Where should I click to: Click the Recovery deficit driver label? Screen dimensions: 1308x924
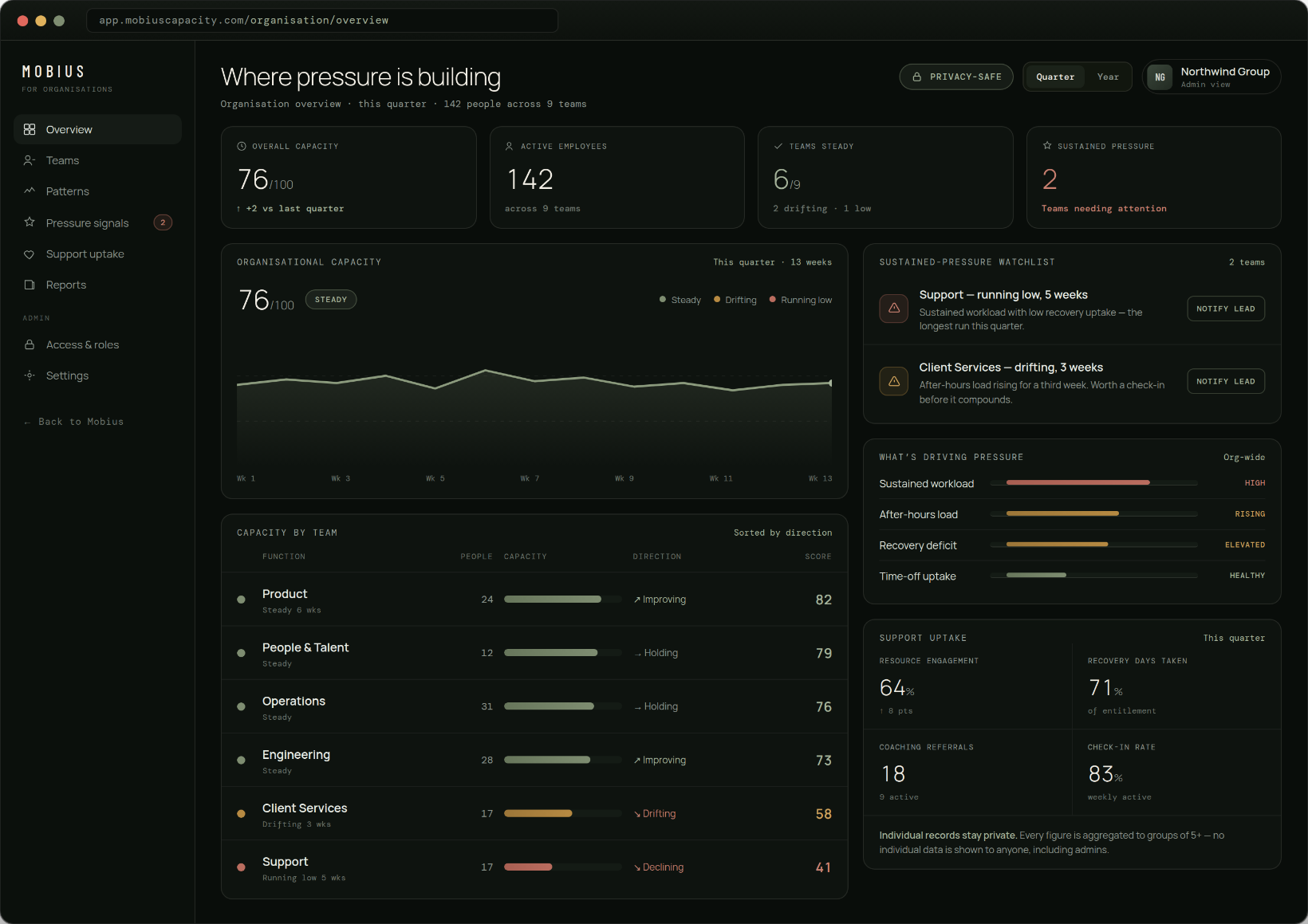[x=918, y=545]
